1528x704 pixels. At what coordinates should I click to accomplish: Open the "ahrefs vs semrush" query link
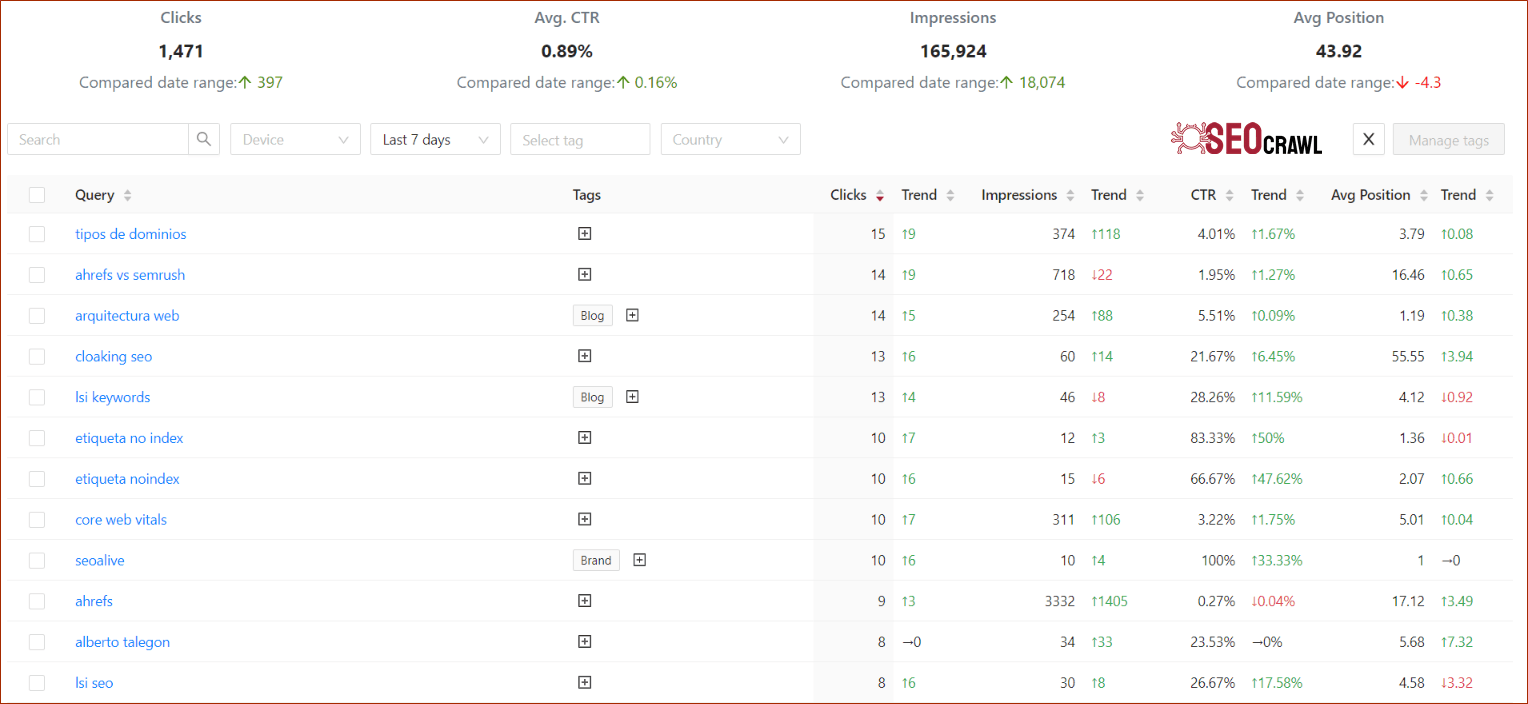point(130,274)
